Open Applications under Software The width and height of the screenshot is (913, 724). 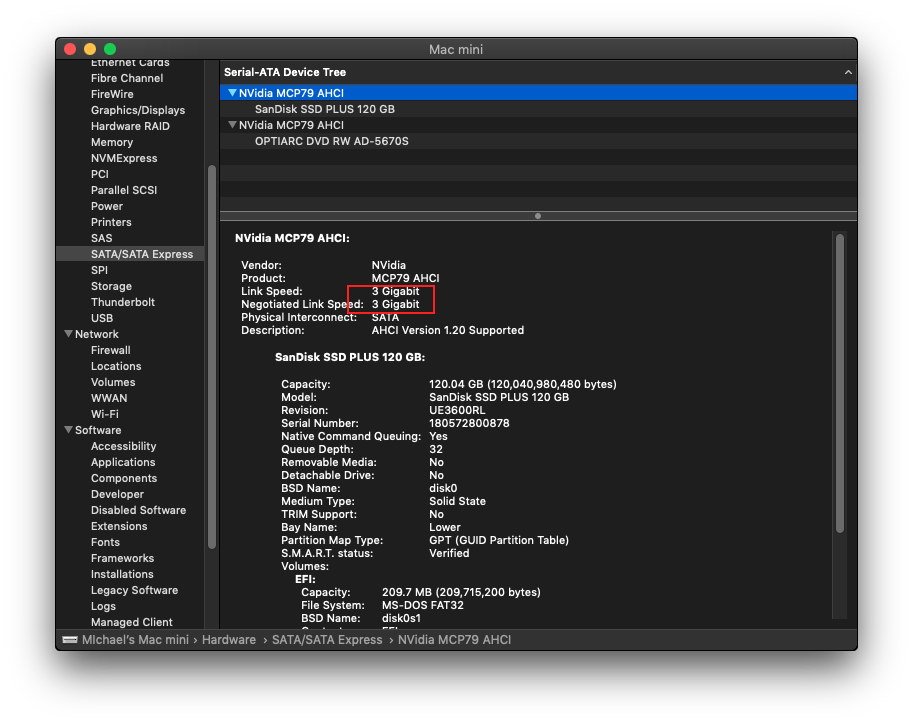[x=123, y=462]
